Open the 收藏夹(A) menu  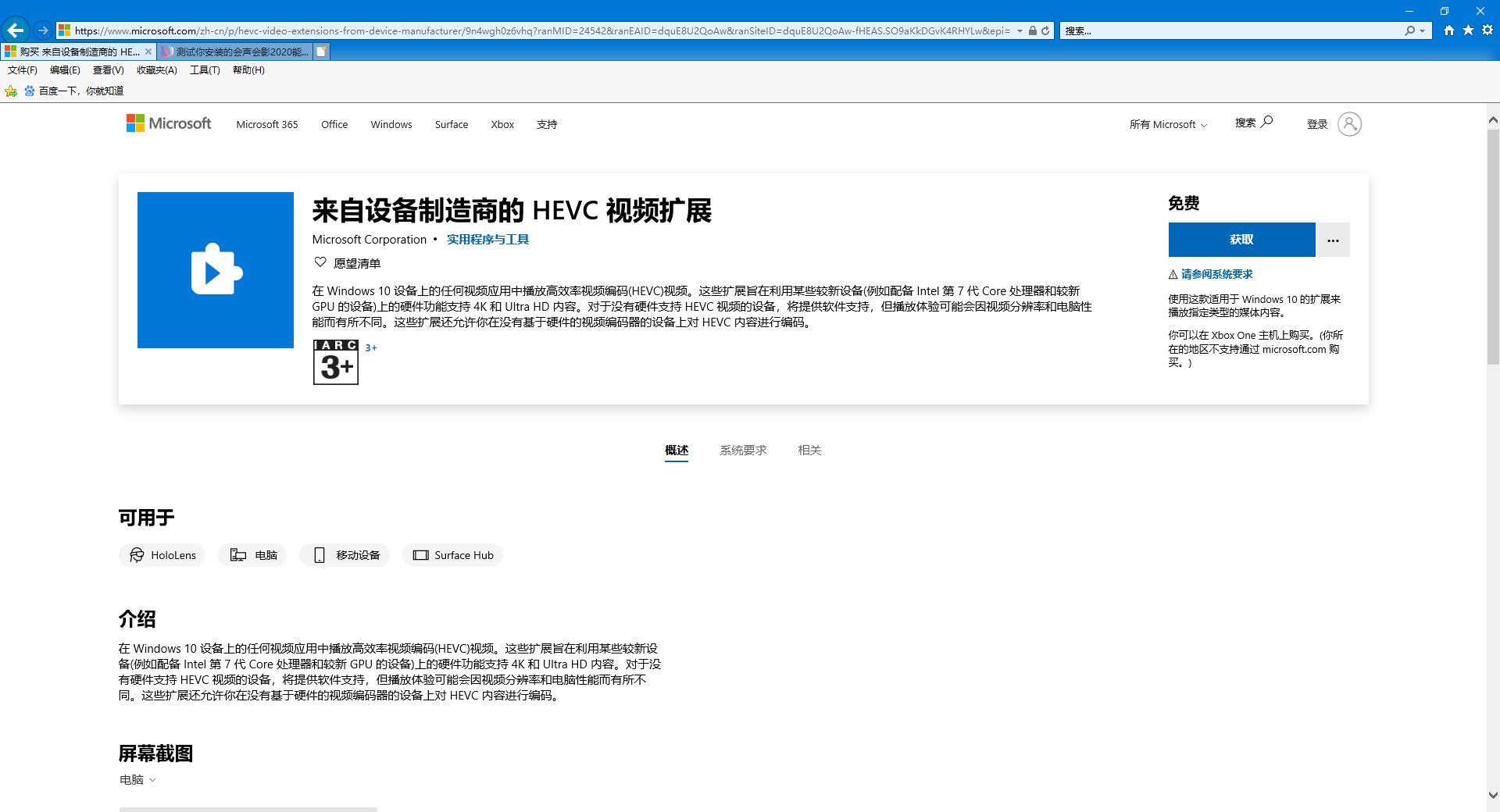[157, 70]
